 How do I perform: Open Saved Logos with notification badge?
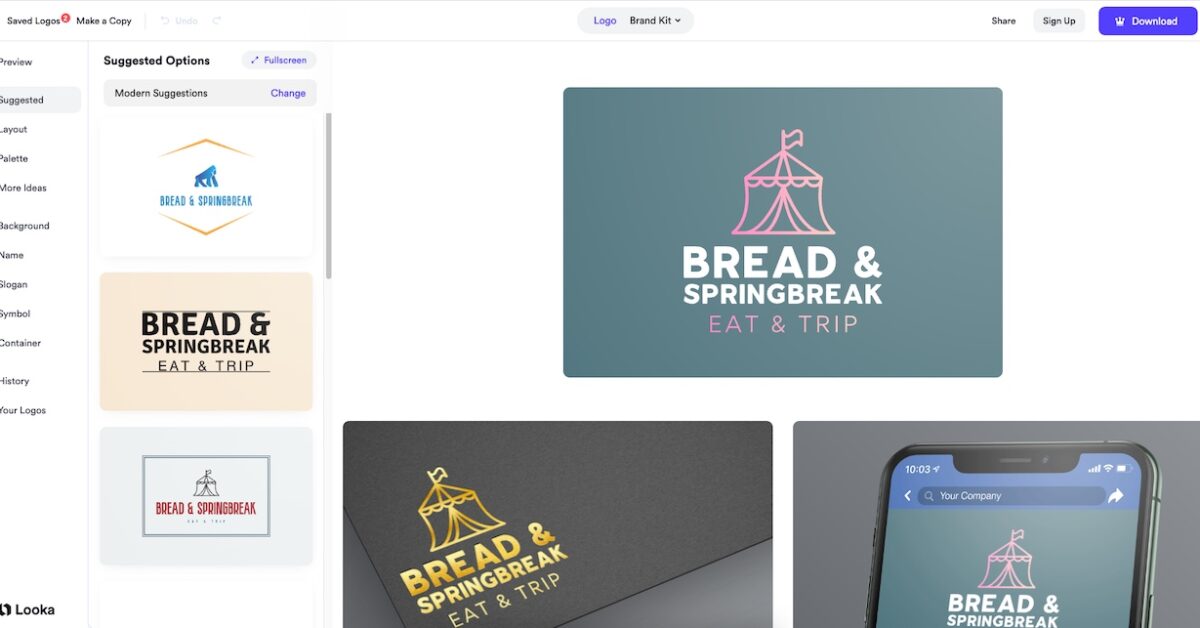pyautogui.click(x=38, y=20)
